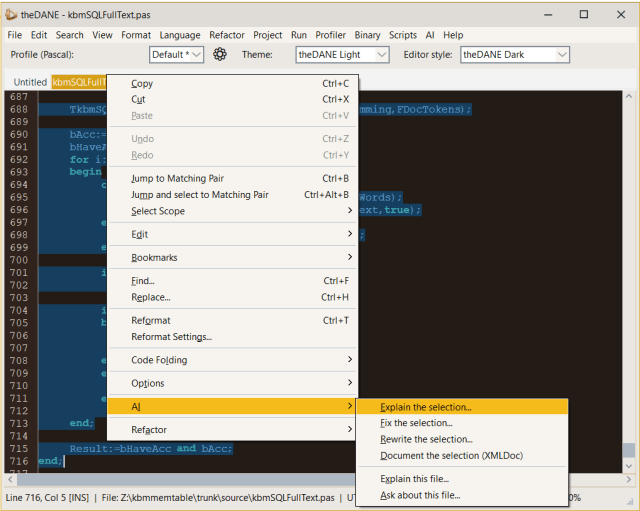Click theDANE application icon in title bar
This screenshot has height=511, width=640.
[x=11, y=15]
